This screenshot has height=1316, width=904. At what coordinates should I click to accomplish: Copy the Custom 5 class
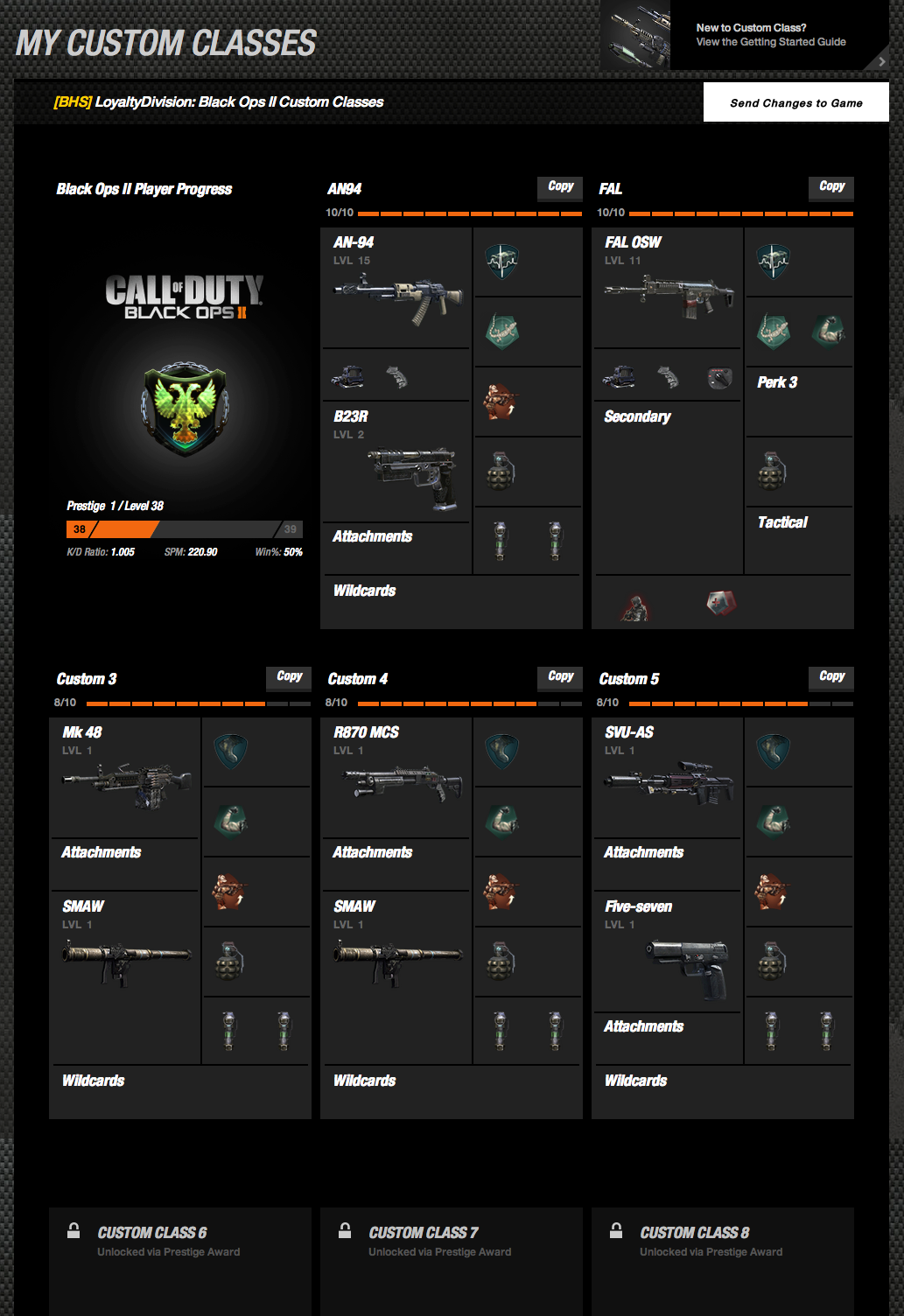pos(831,677)
